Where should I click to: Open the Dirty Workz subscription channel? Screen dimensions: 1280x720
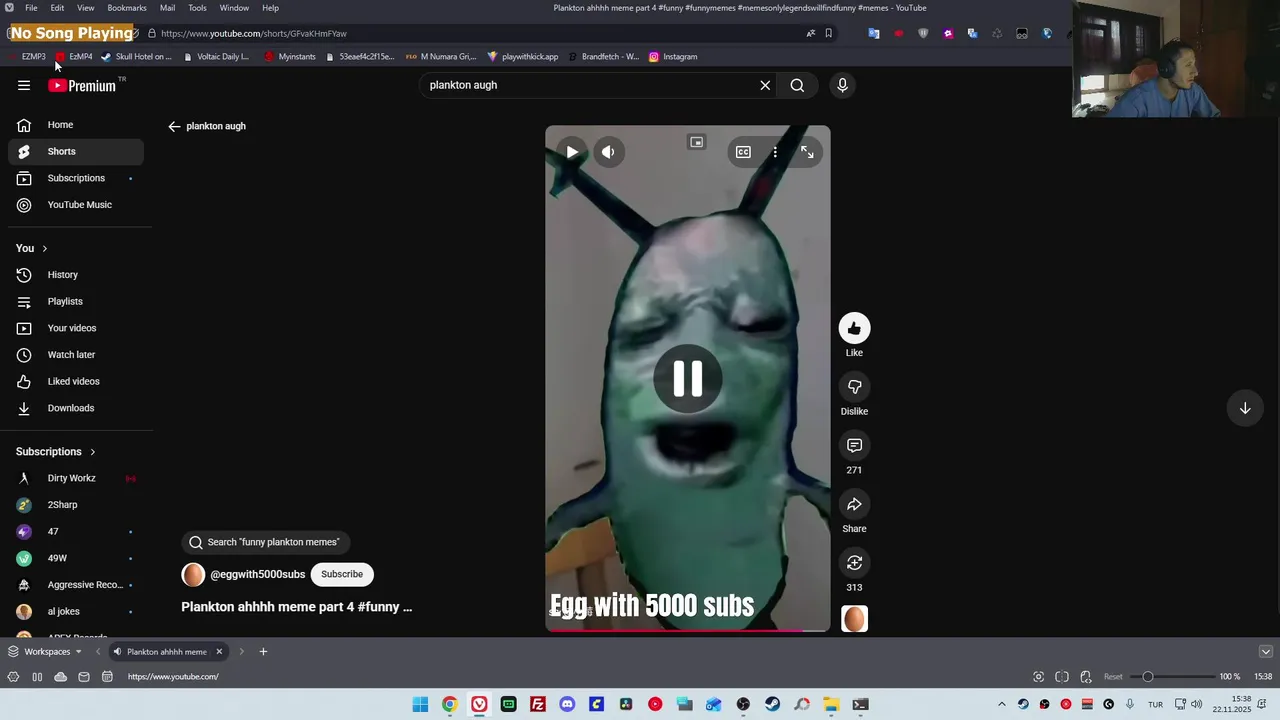point(76,478)
